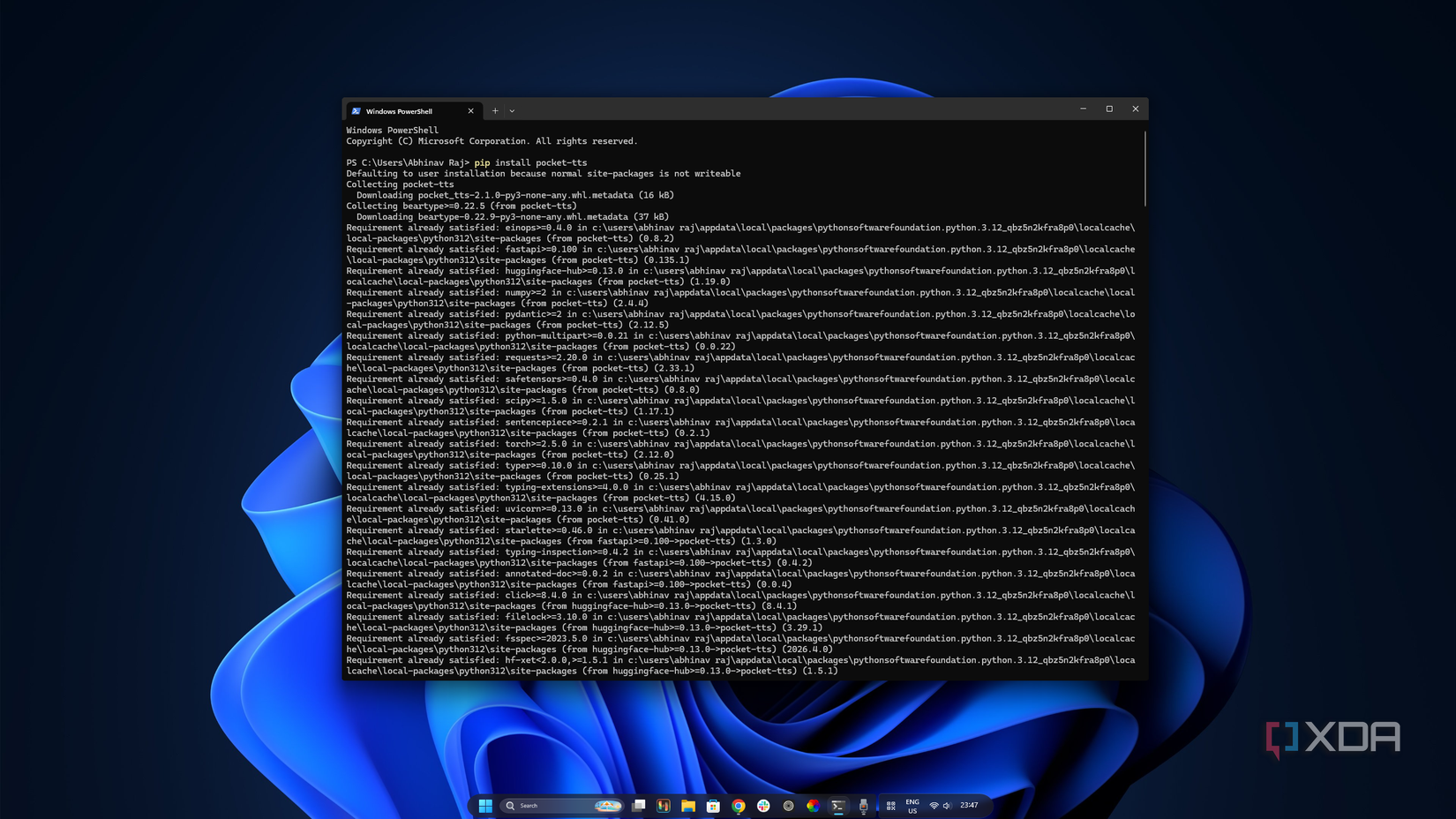The width and height of the screenshot is (1456, 819).
Task: Open a new terminal tab
Action: [495, 111]
